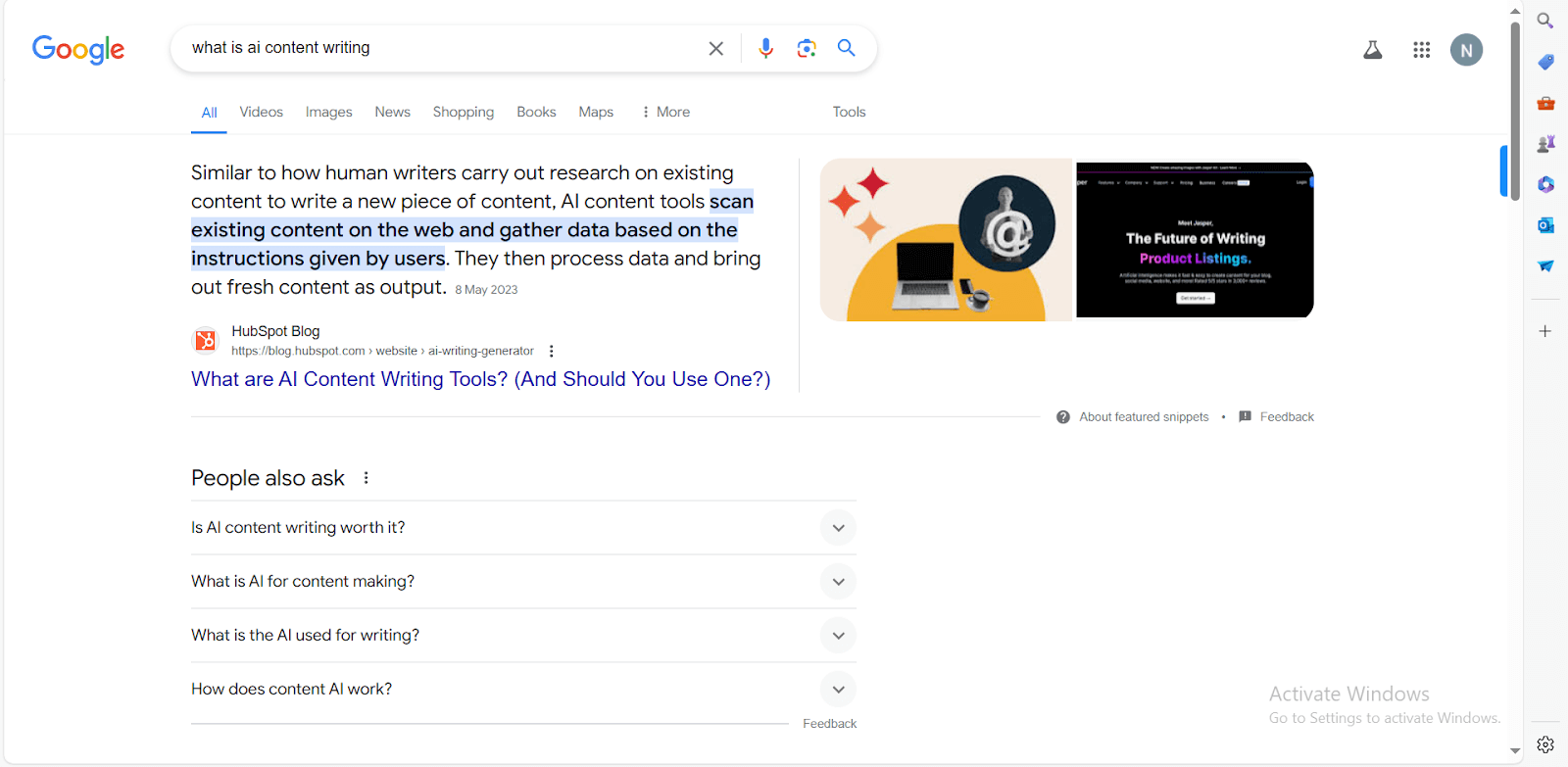This screenshot has width=1568, height=767.
Task: Open sidebar tools briefcase icon
Action: tap(1545, 103)
